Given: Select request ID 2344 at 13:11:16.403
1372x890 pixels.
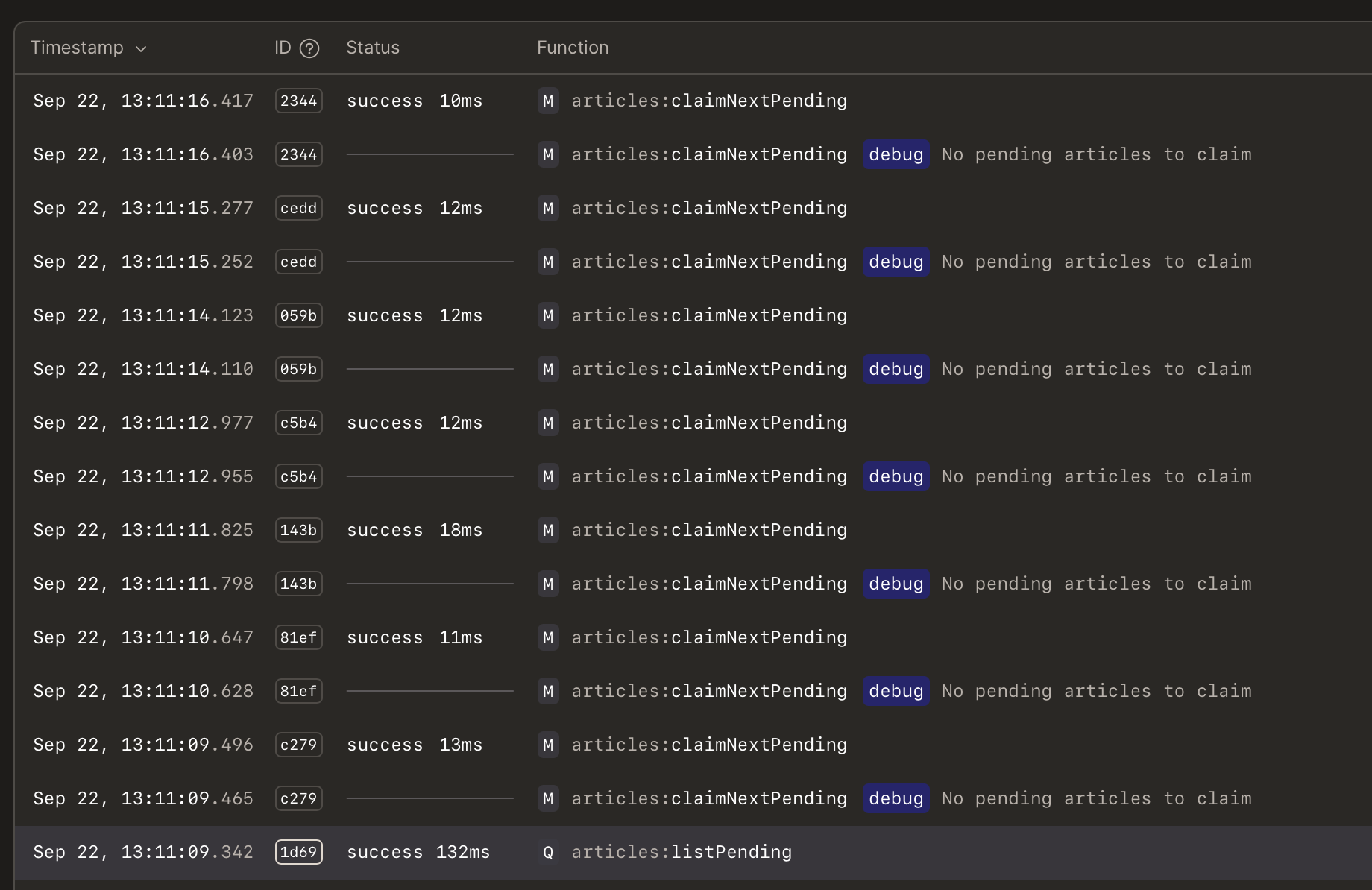Looking at the screenshot, I should pyautogui.click(x=298, y=154).
